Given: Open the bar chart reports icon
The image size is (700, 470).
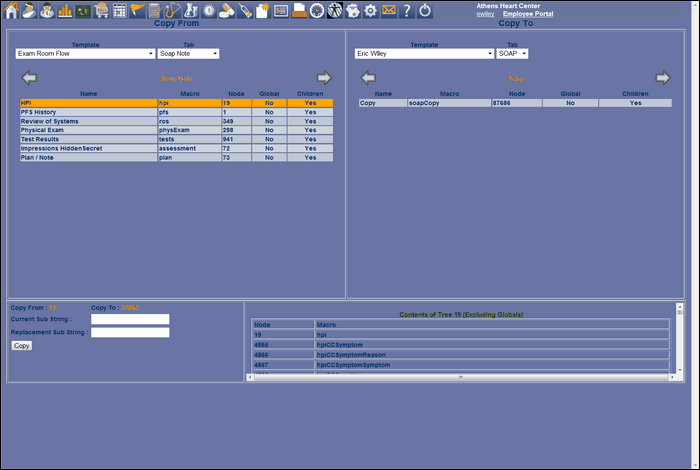Looking at the screenshot, I should coord(65,10).
